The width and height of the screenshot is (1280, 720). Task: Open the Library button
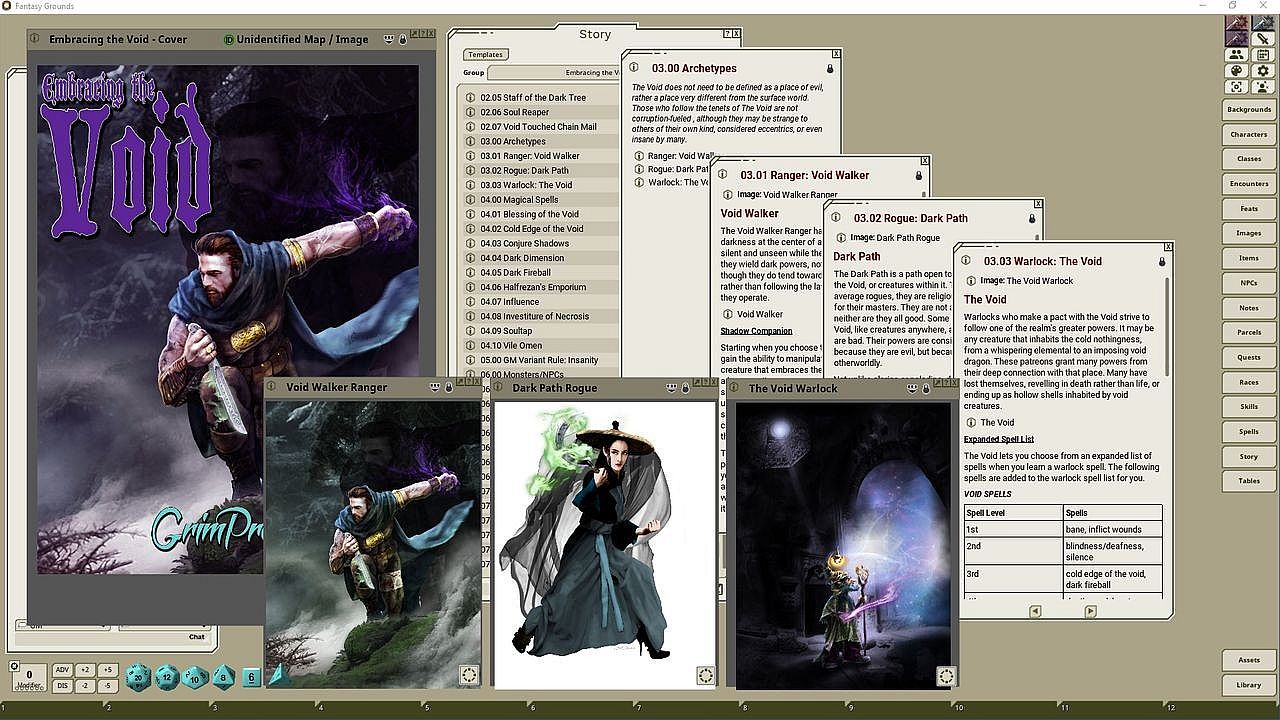[x=1249, y=685]
